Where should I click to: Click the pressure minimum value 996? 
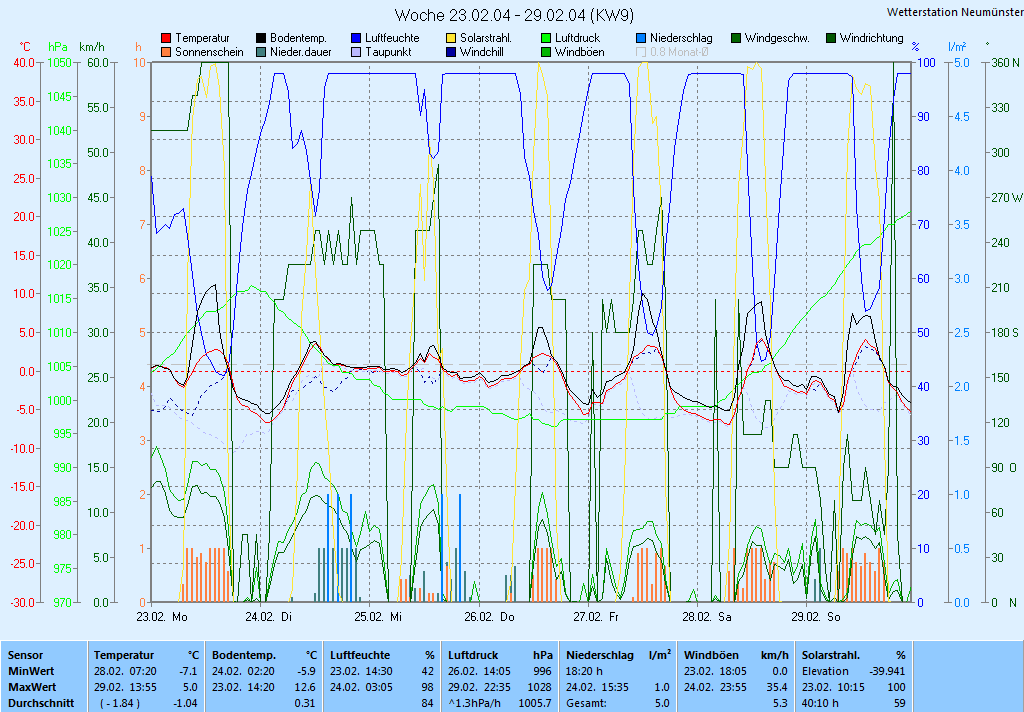tap(543, 671)
